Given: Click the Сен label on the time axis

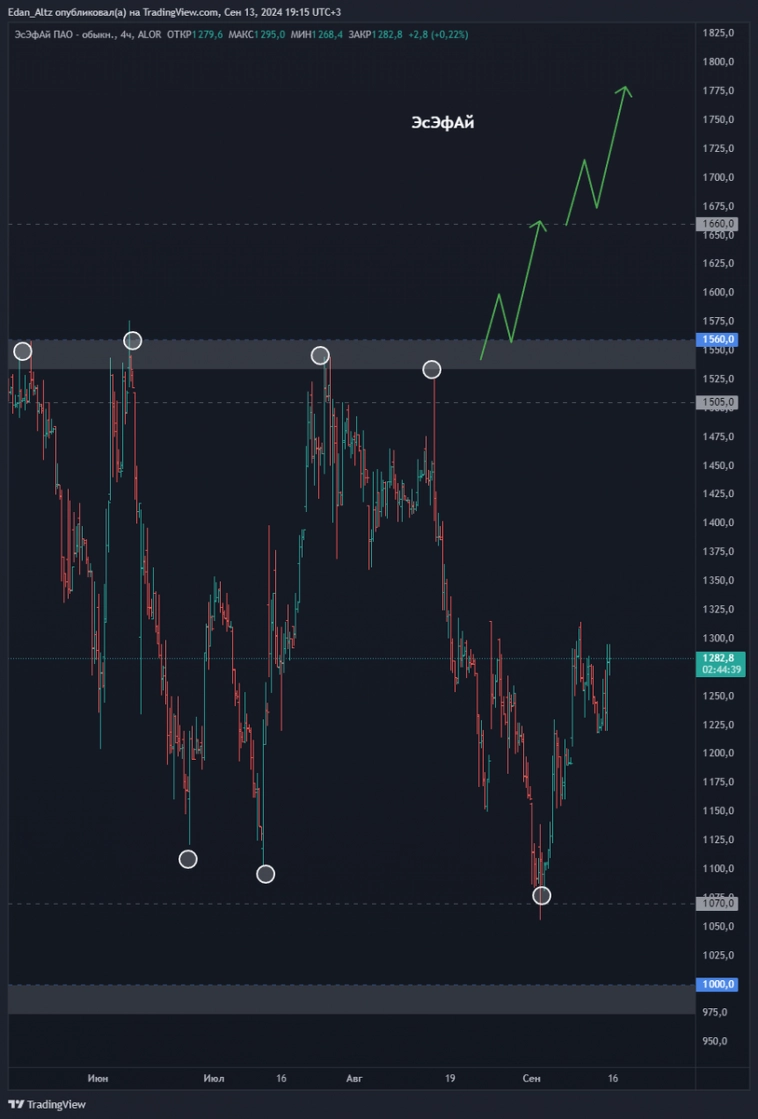Looking at the screenshot, I should tap(531, 1079).
